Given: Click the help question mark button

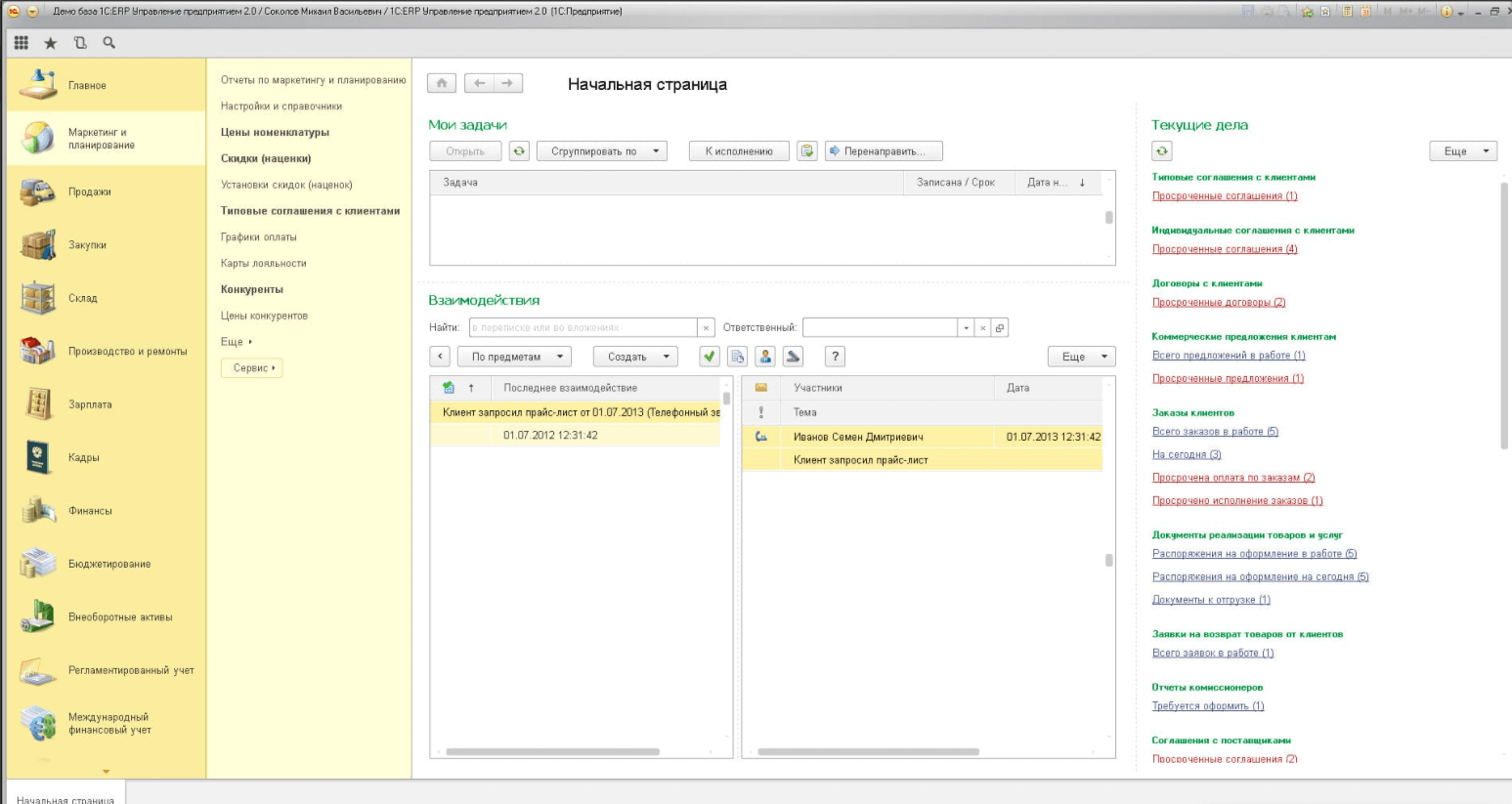Looking at the screenshot, I should [x=835, y=357].
